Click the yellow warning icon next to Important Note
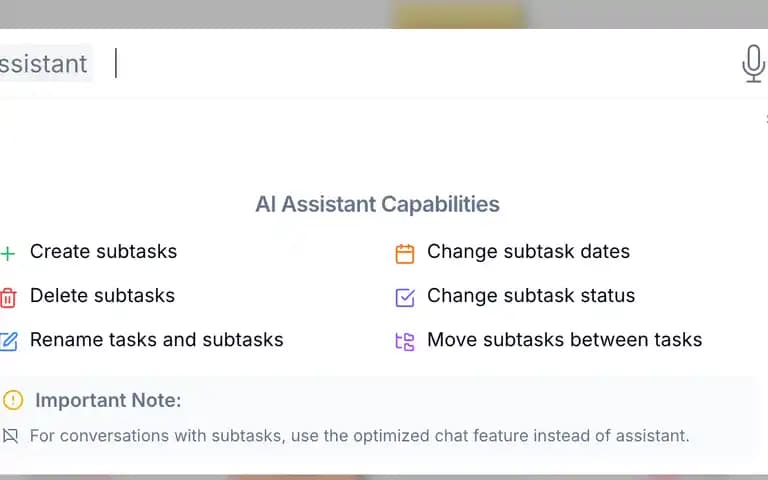Viewport: 768px width, 480px height. pos(13,400)
